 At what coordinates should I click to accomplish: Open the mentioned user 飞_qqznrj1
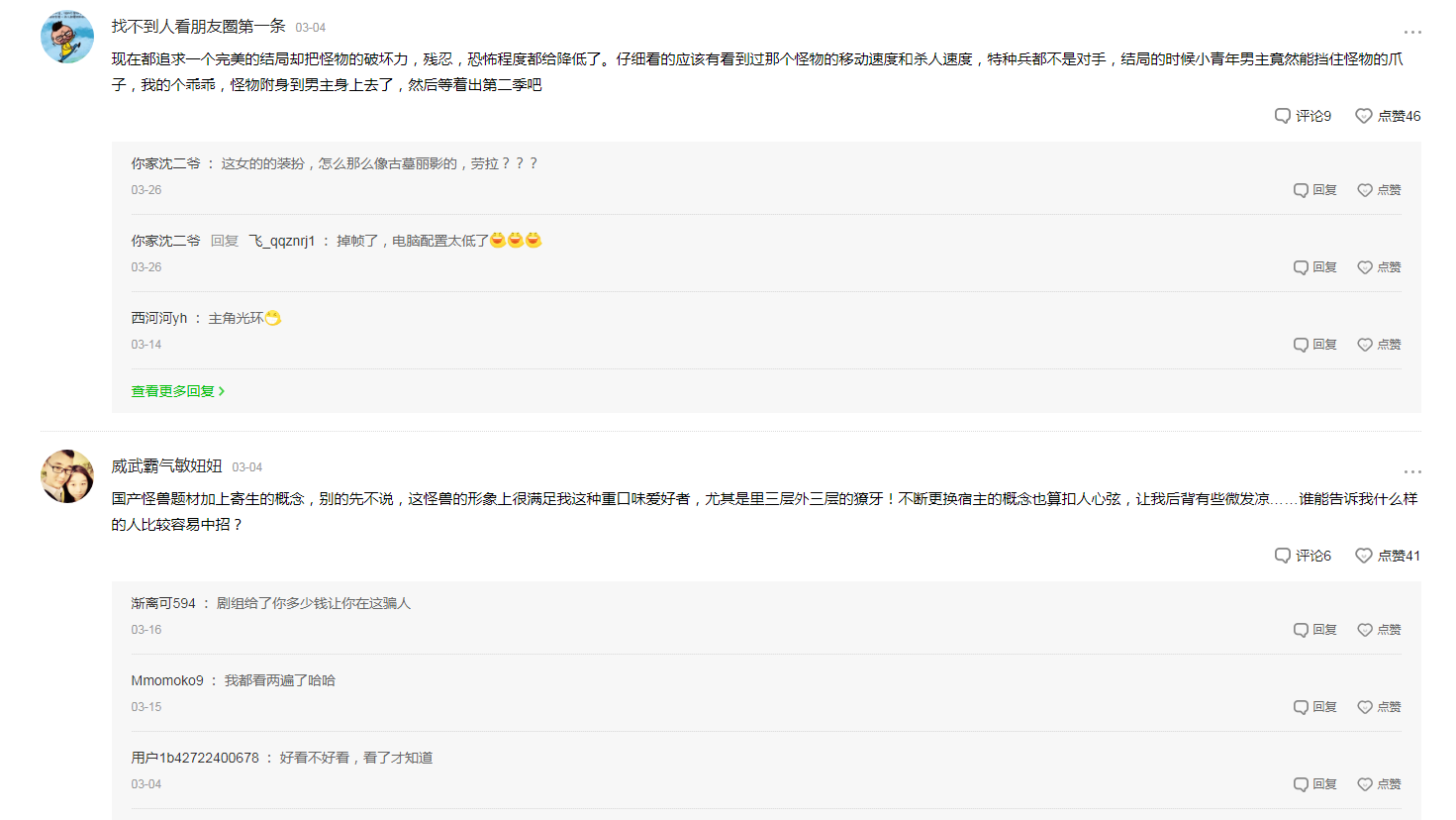pos(282,241)
